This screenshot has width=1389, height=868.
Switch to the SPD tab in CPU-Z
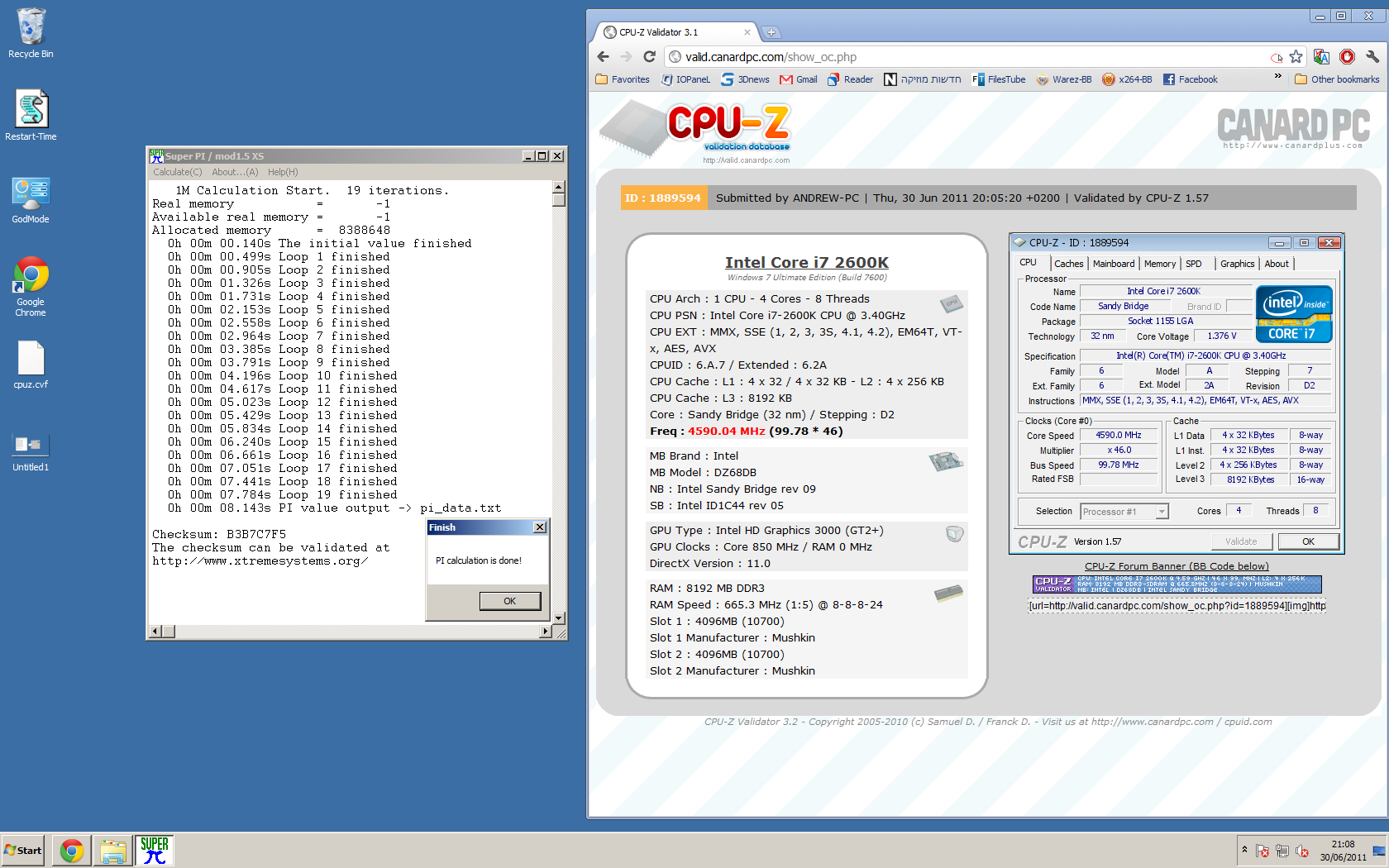[1194, 264]
